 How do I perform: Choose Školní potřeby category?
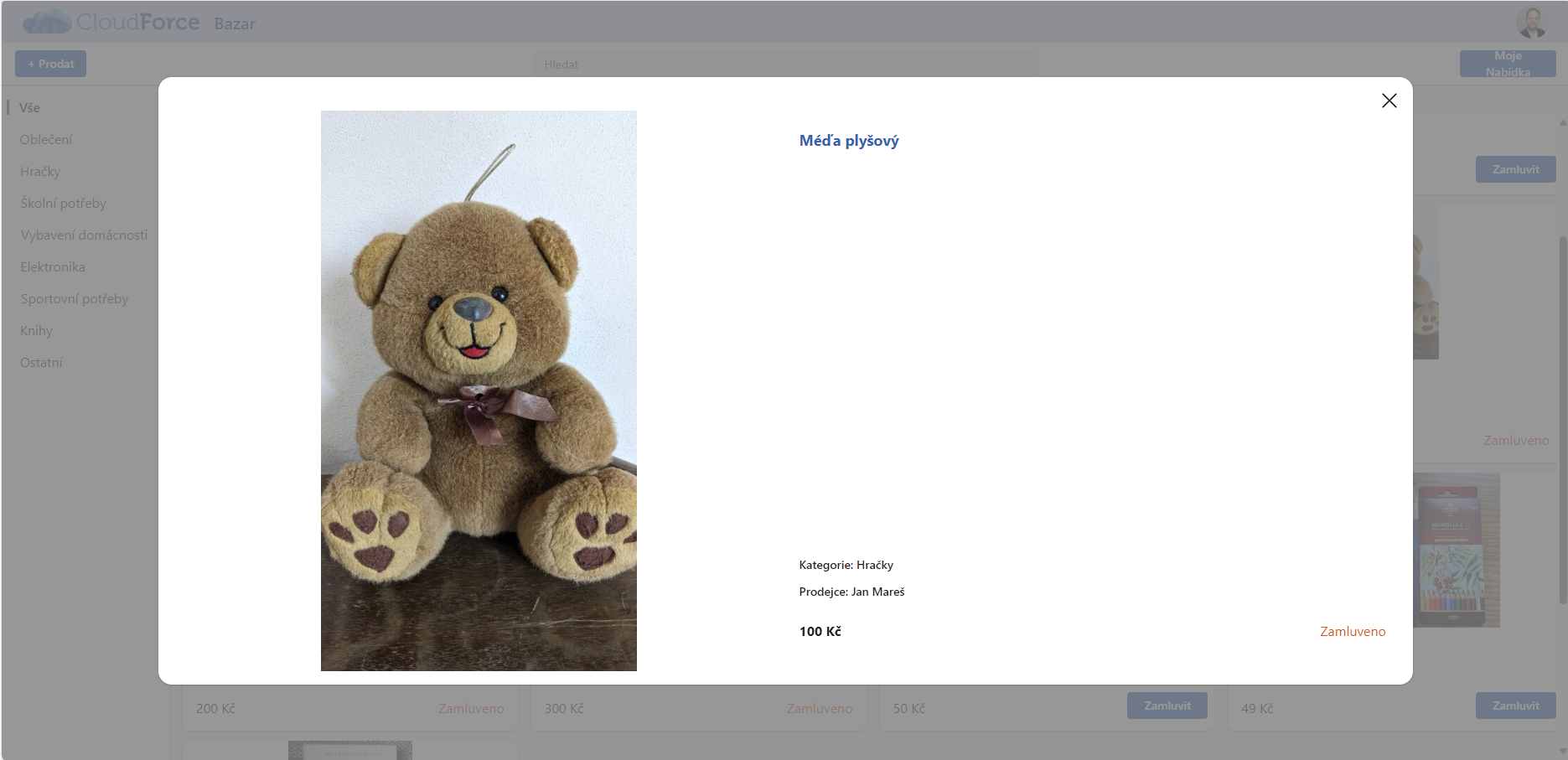point(63,204)
